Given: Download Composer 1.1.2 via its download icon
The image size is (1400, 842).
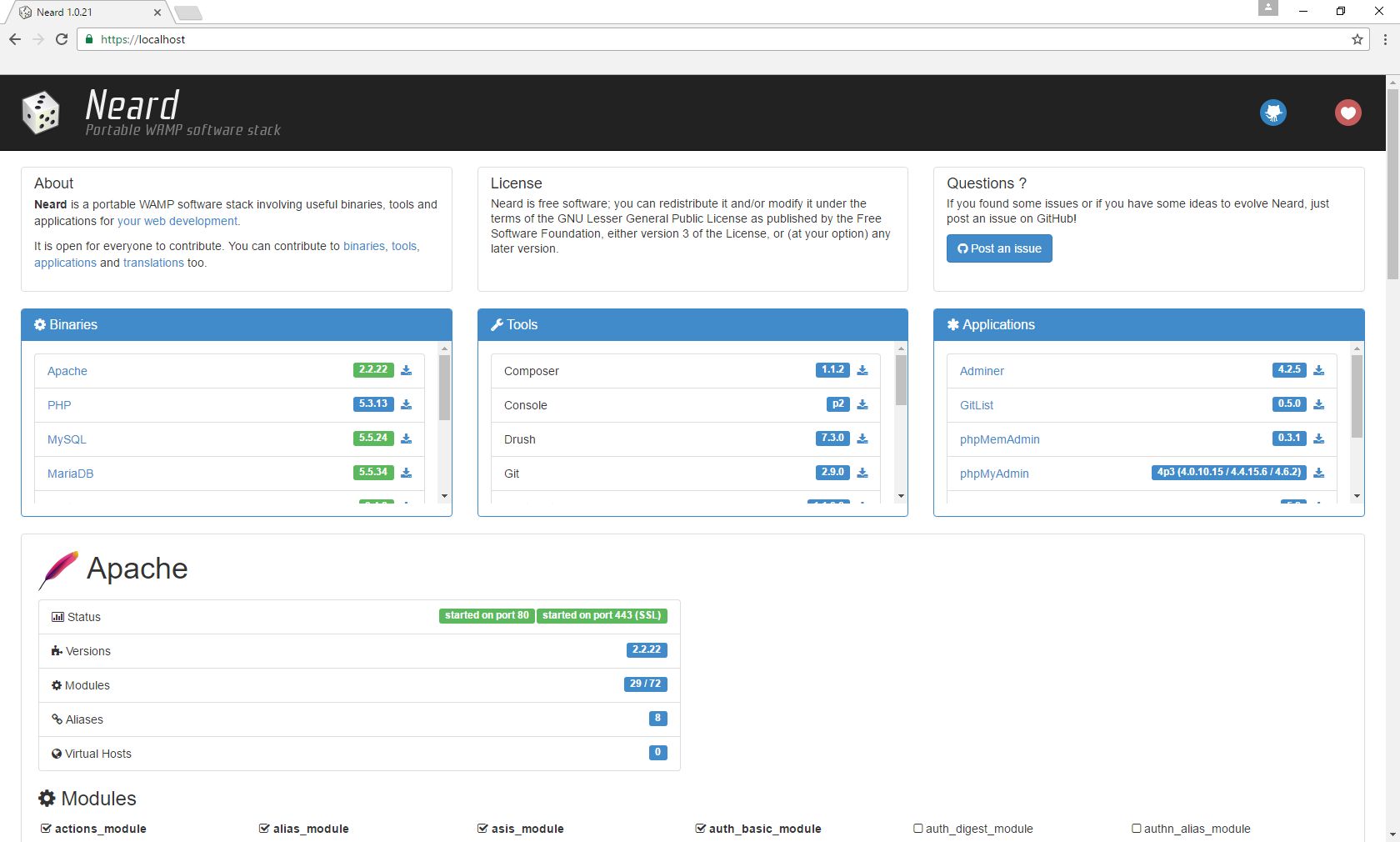Looking at the screenshot, I should point(862,369).
